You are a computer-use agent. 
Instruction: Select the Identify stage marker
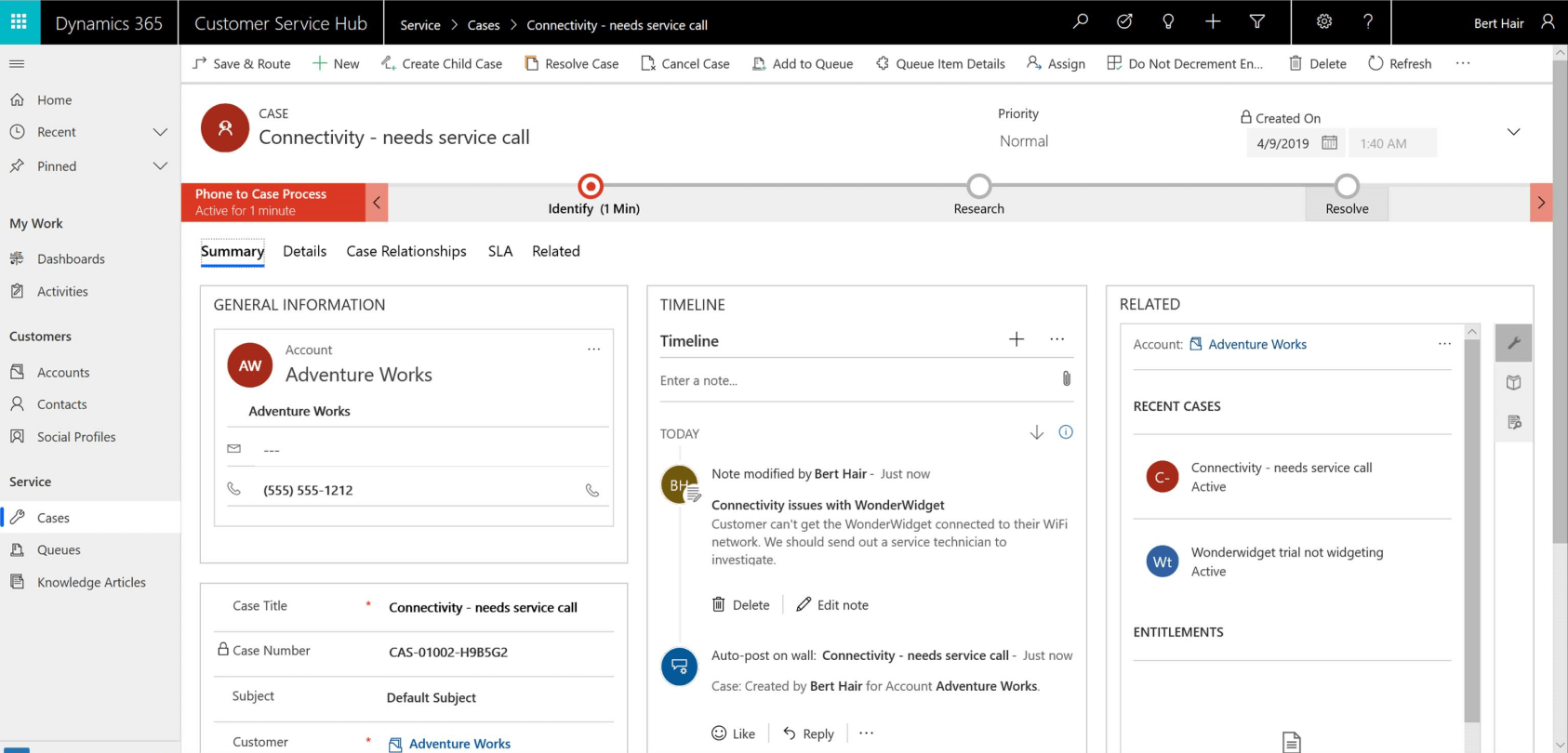[x=591, y=186]
